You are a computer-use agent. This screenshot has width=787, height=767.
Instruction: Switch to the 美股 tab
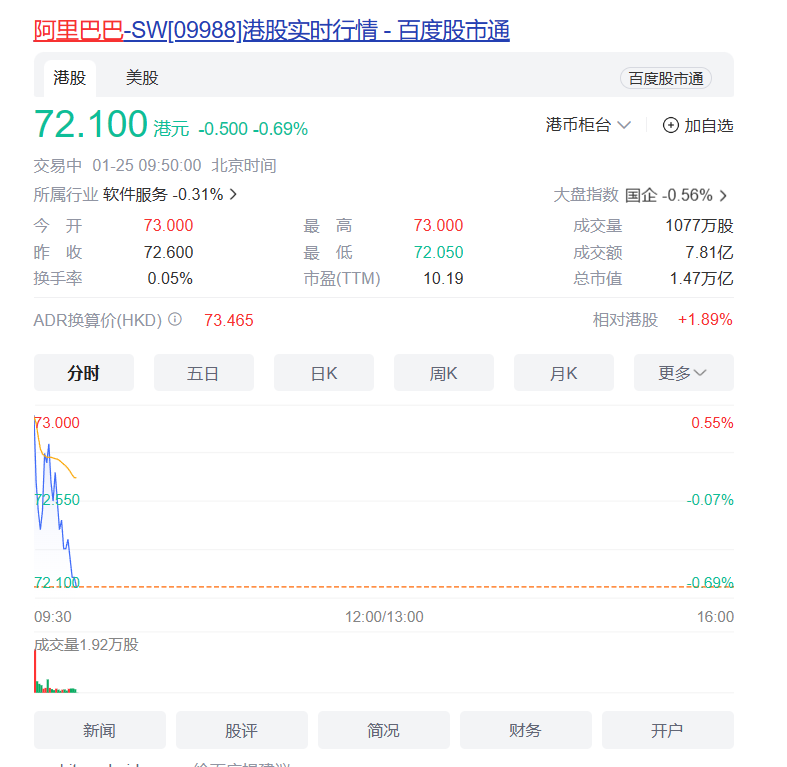pyautogui.click(x=142, y=78)
